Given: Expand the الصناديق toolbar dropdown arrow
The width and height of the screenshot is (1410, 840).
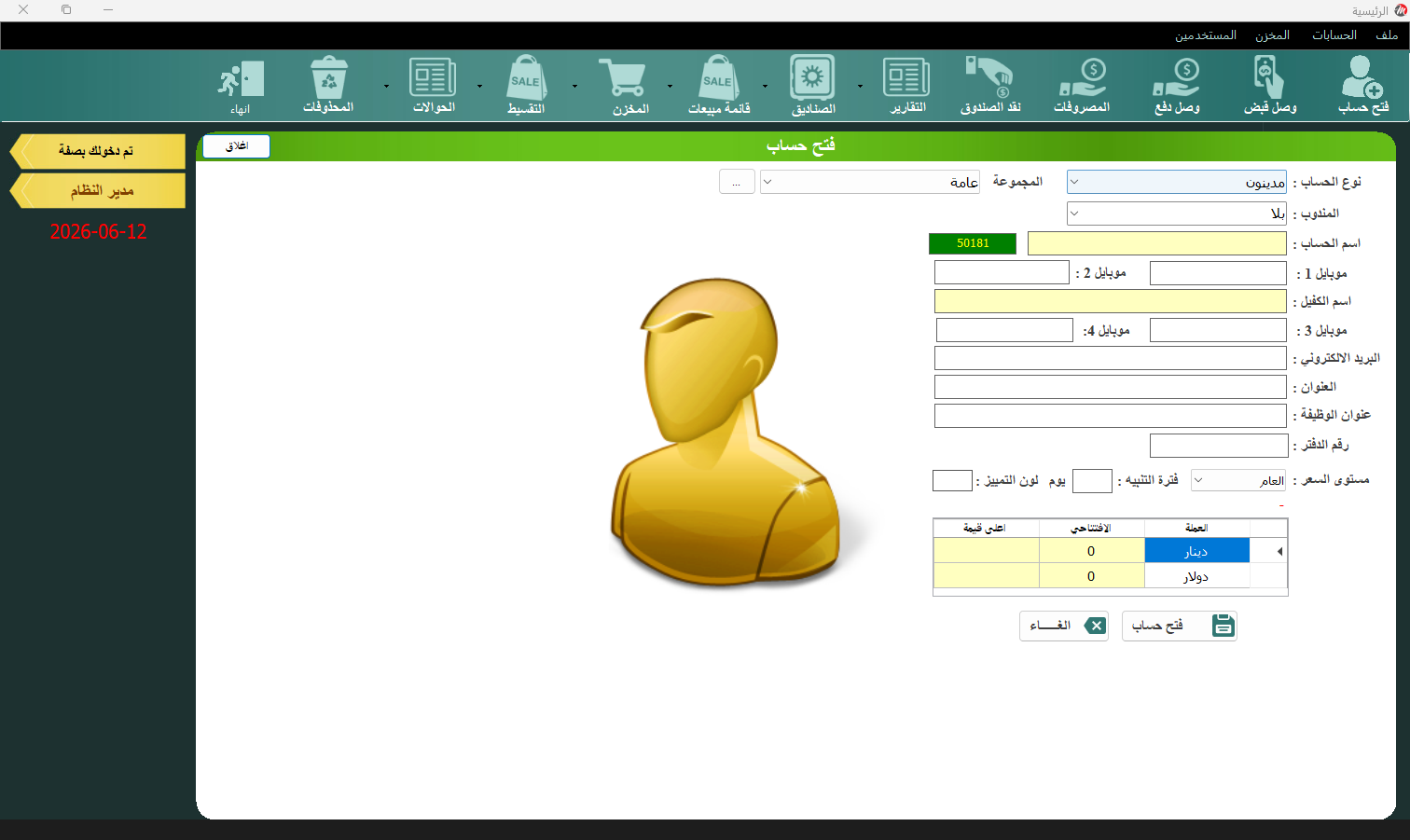Looking at the screenshot, I should tap(765, 86).
